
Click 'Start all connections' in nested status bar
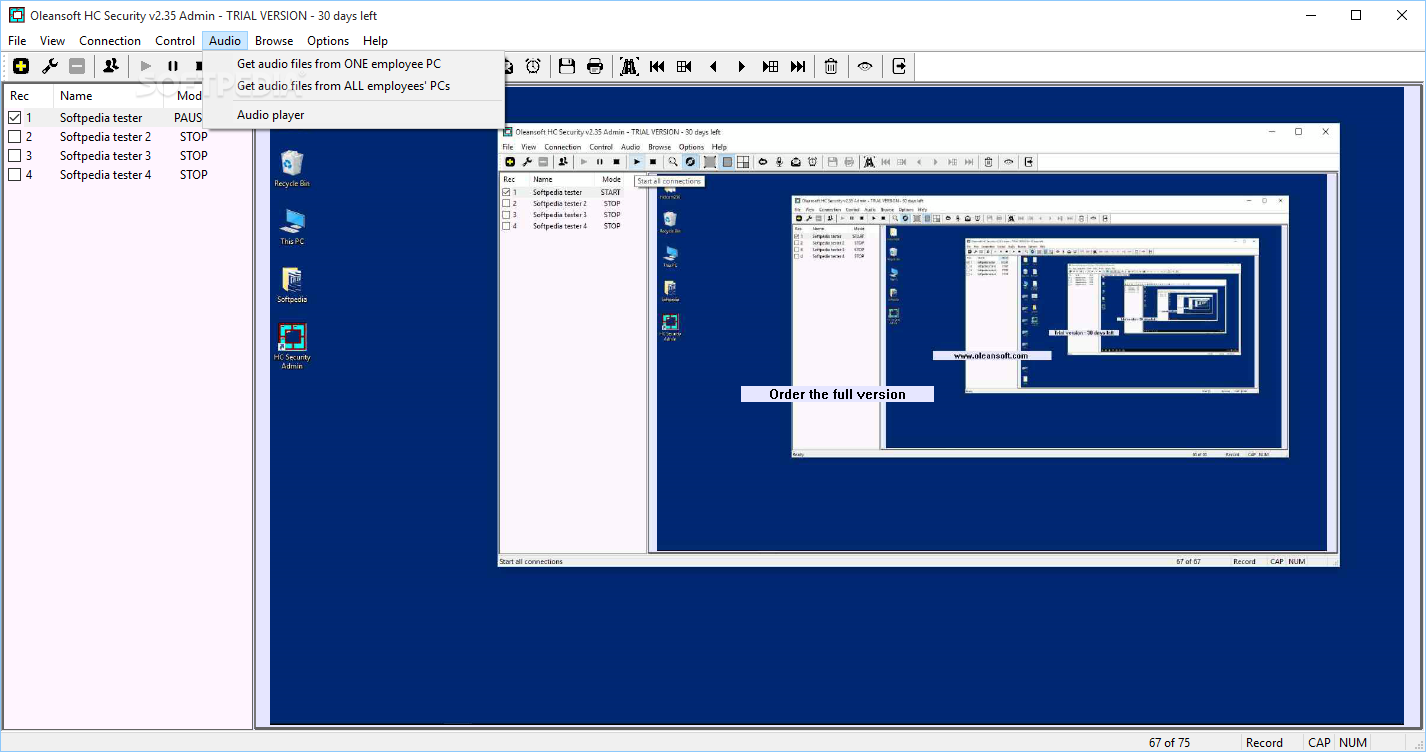click(531, 562)
